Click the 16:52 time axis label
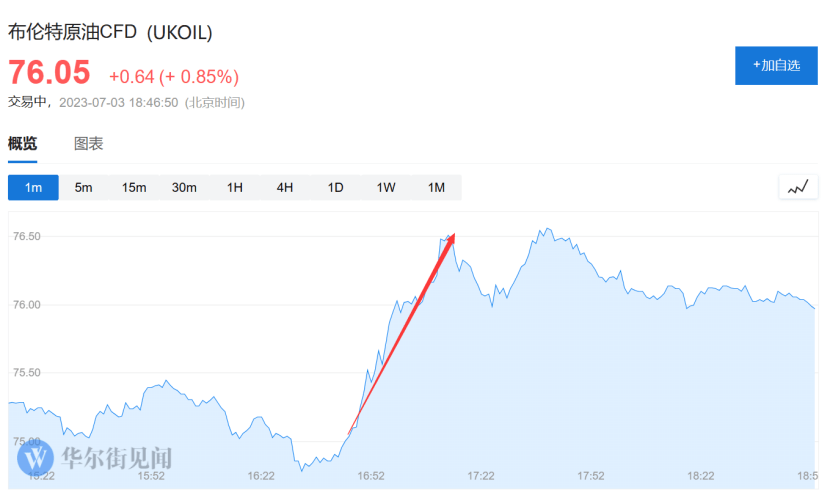This screenshot has width=831, height=501. (x=371, y=476)
